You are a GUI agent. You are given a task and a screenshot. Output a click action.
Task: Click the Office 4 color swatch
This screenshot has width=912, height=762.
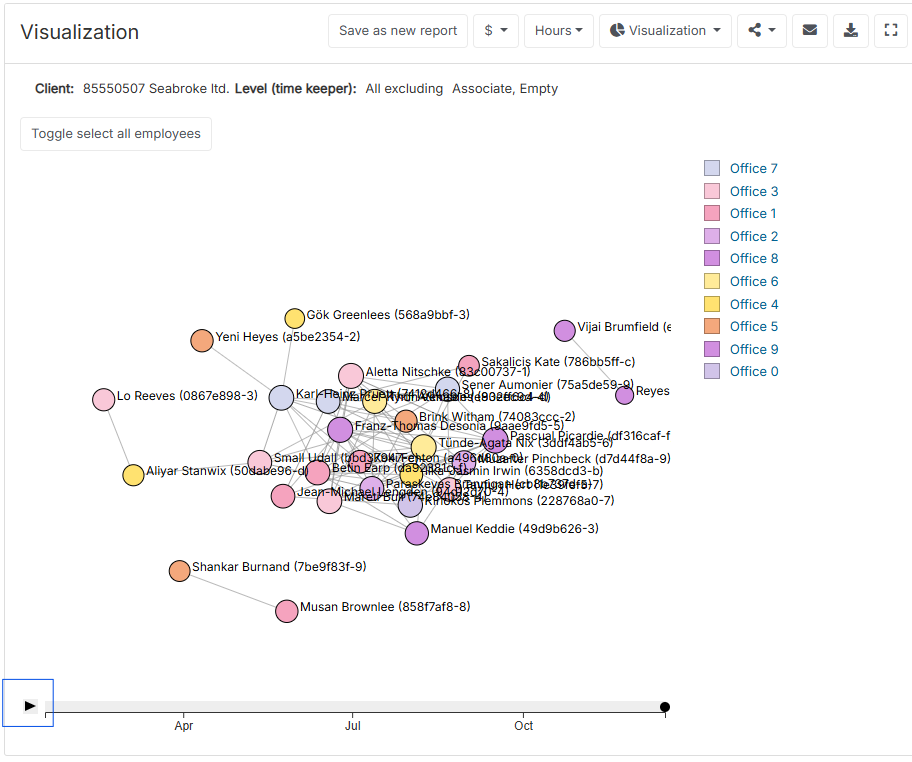[x=712, y=304]
